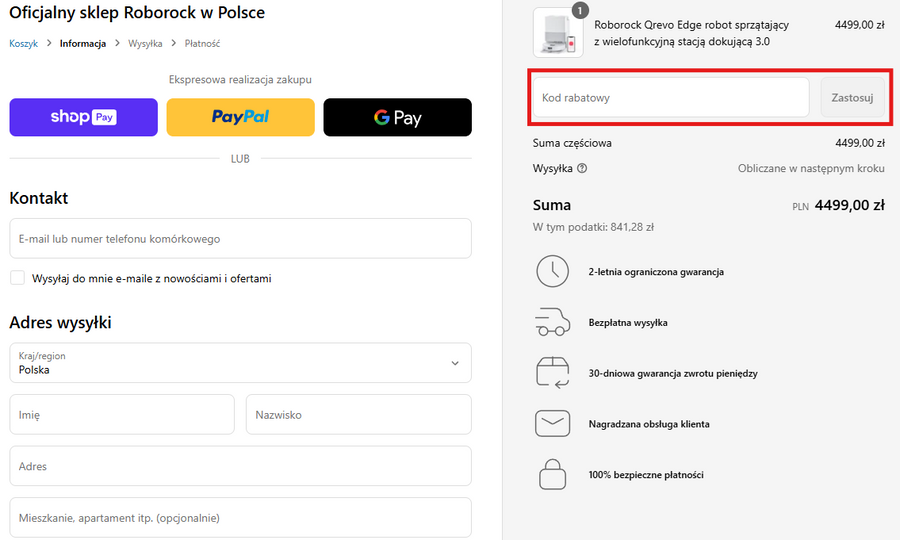Click the Roborock Qrevo Edge product thumbnail
Screen dimensions: 900x540
coord(558,32)
